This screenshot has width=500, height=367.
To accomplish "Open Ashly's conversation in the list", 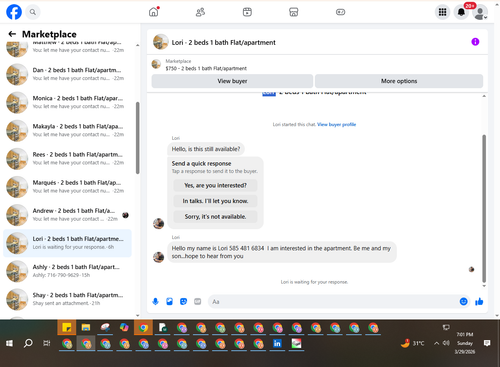I will click(x=67, y=271).
